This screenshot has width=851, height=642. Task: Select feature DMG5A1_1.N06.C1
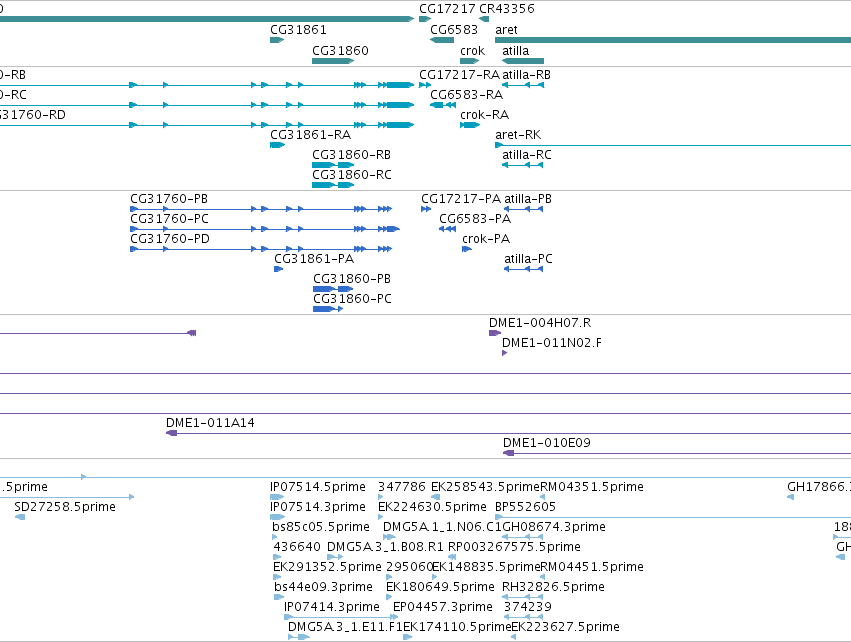point(442,527)
